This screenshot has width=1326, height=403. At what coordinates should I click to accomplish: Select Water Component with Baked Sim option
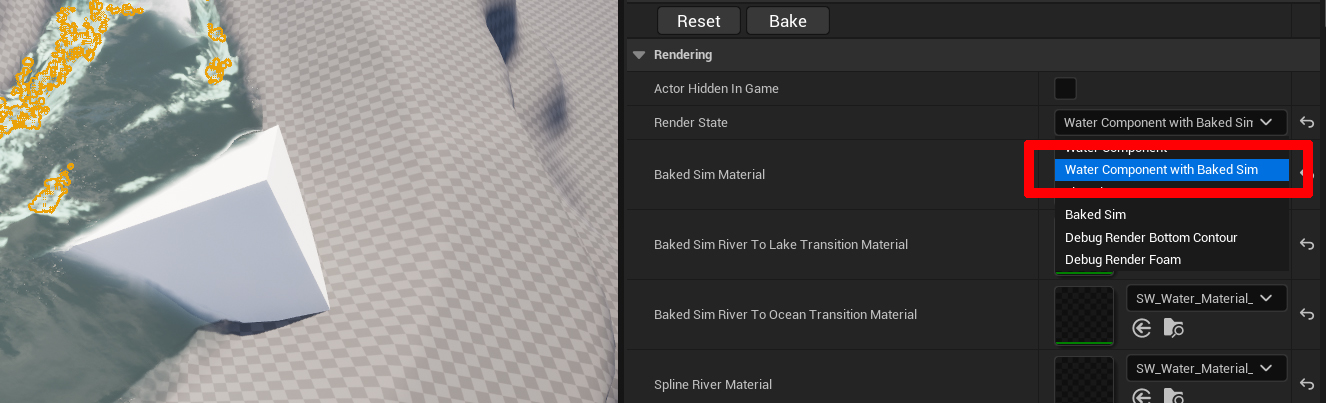1161,170
